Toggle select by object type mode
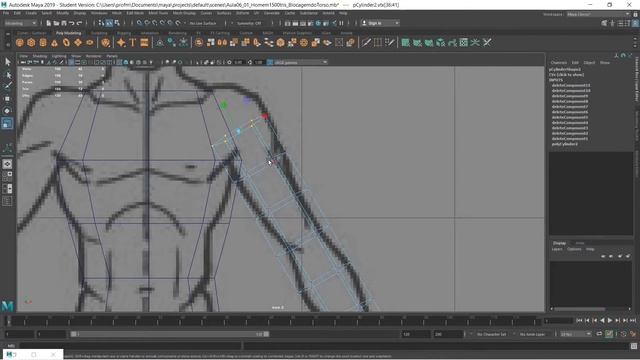This screenshot has height=360, width=640. (x=109, y=23)
